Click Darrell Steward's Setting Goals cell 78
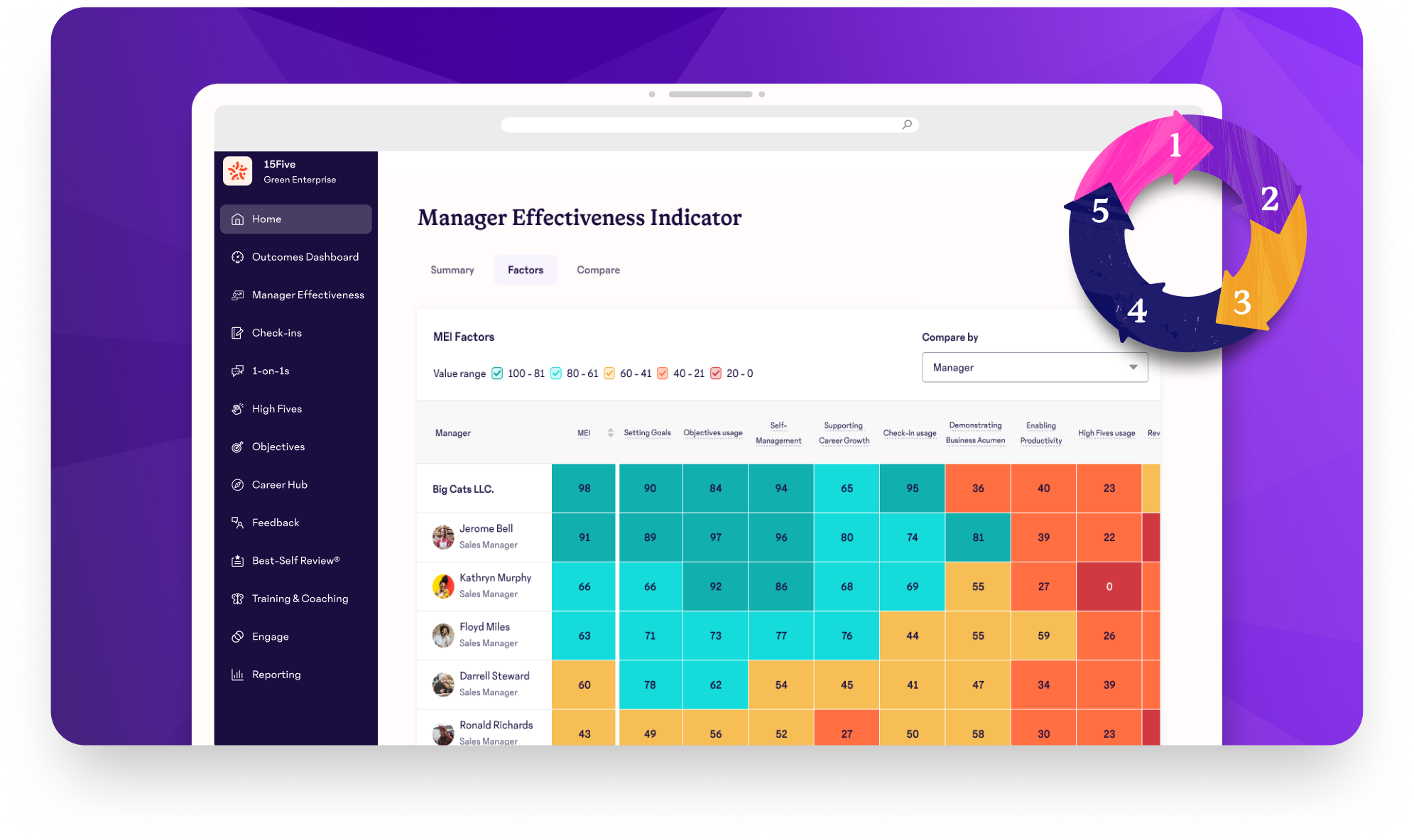Screen dimensions: 1414x840 tap(650, 684)
